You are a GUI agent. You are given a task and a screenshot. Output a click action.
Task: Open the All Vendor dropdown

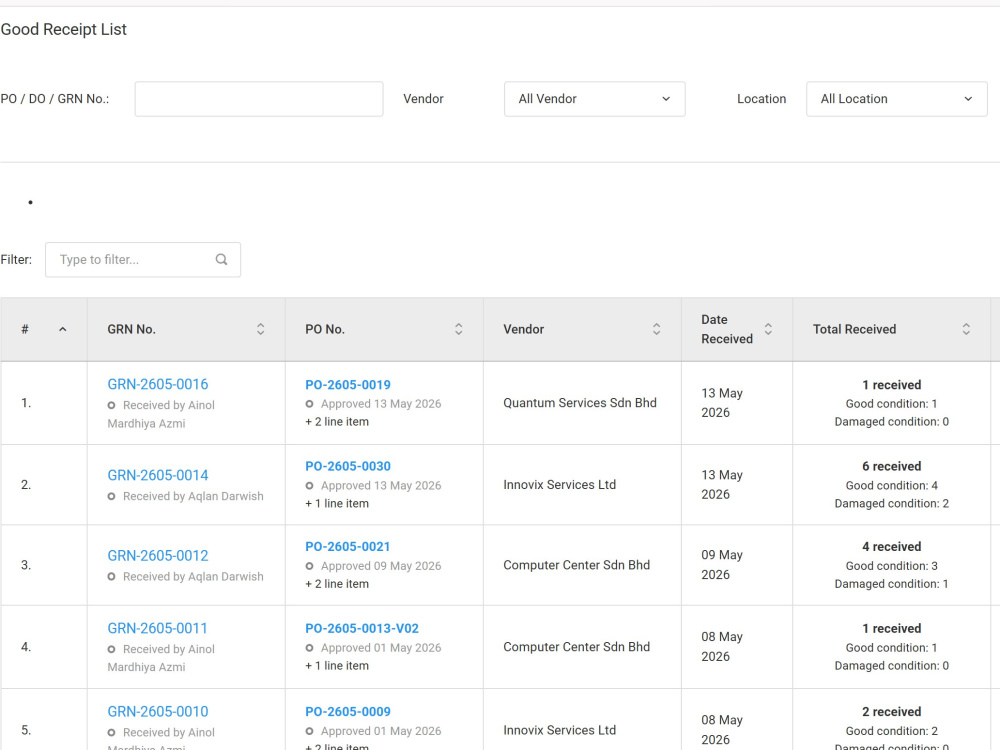click(x=594, y=99)
